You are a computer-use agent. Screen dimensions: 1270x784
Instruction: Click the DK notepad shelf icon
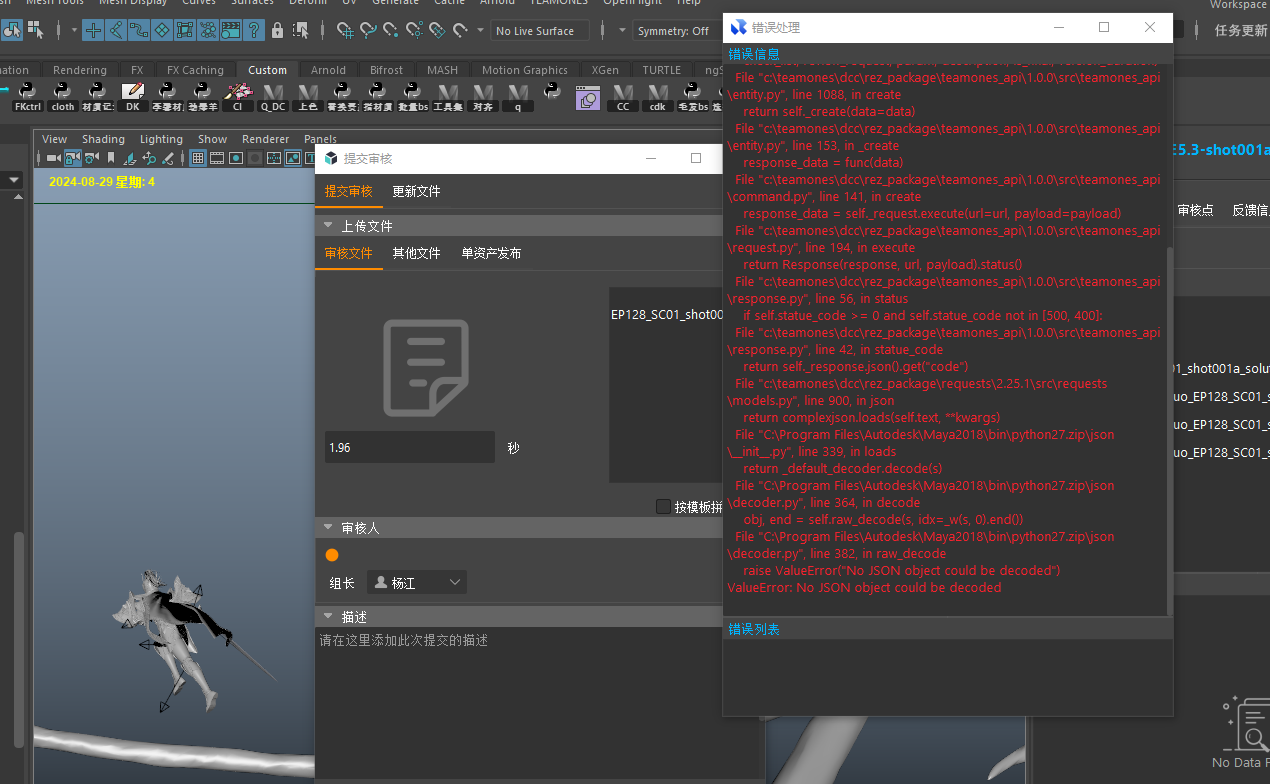pyautogui.click(x=132, y=94)
